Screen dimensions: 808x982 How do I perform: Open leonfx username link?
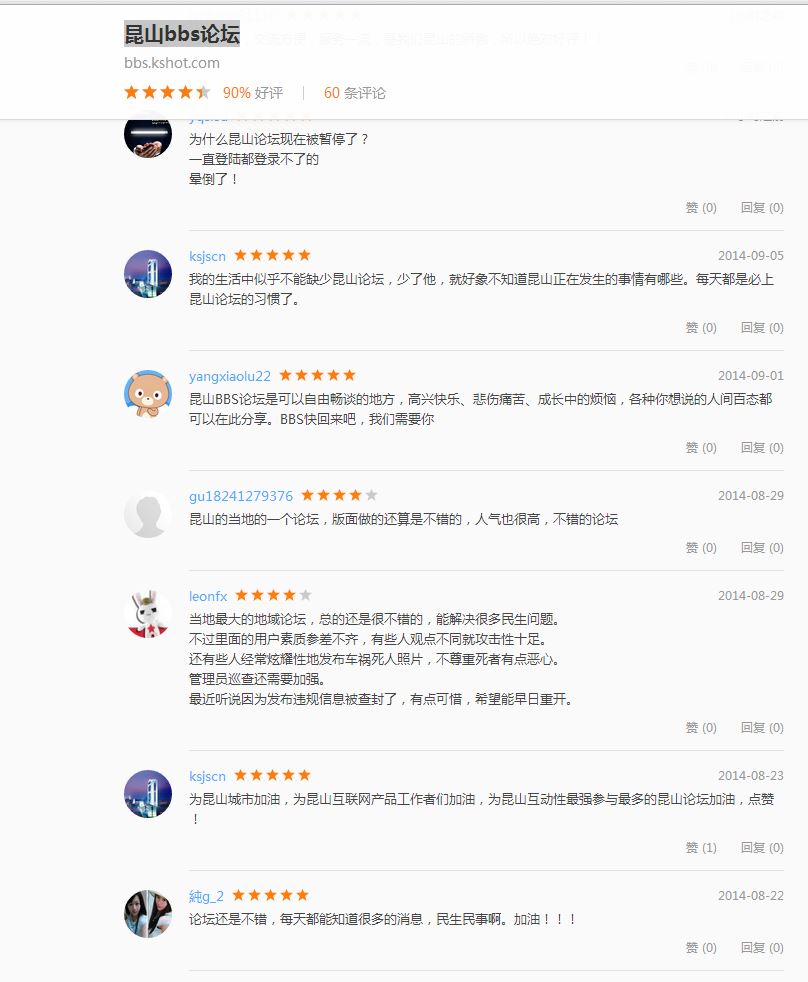tap(208, 596)
